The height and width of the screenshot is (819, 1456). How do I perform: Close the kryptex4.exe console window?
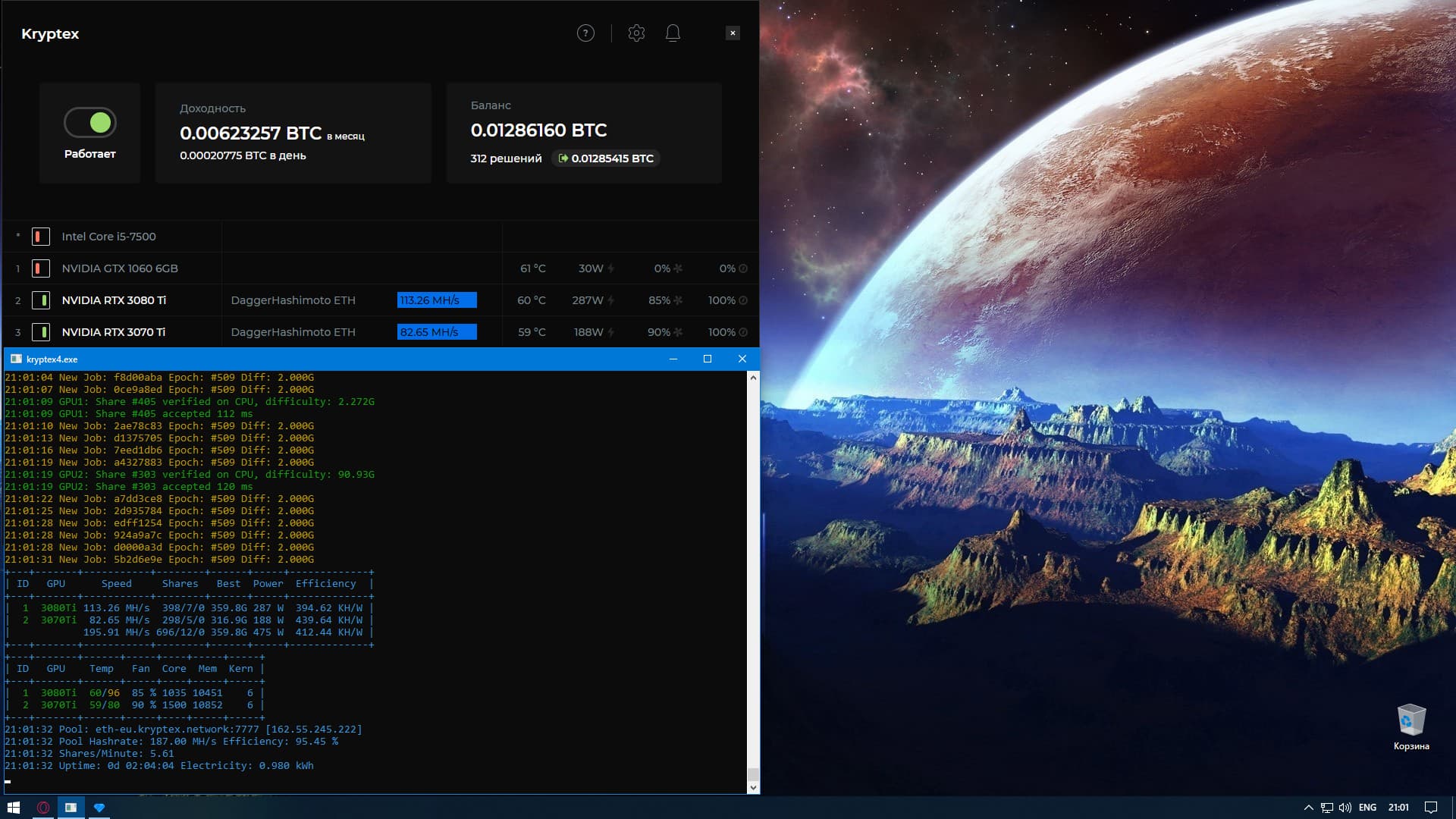(742, 359)
